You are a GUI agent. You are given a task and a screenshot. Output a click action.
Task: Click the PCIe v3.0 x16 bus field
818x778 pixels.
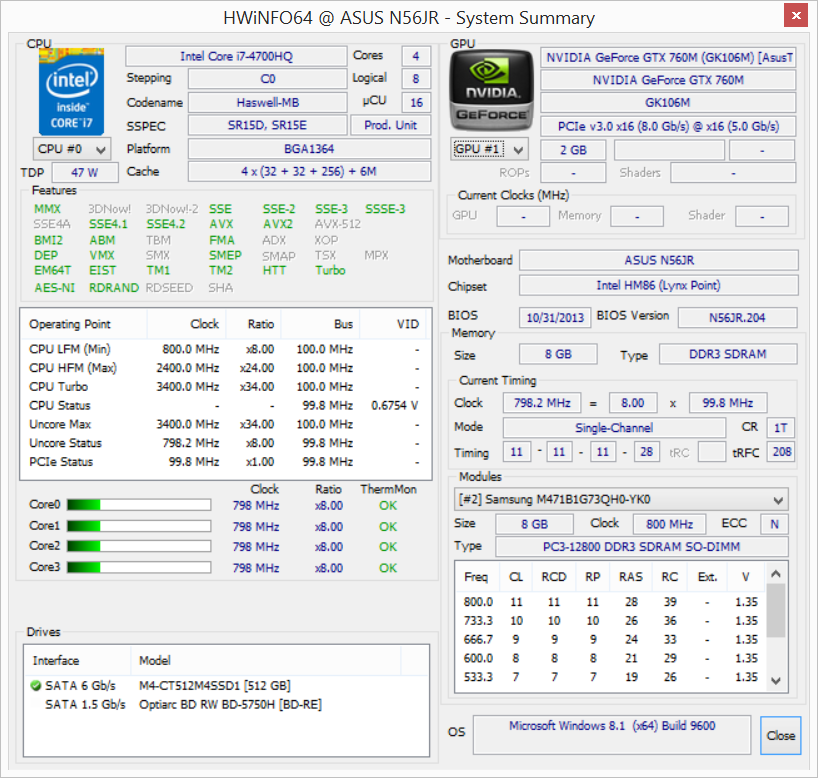click(x=668, y=126)
